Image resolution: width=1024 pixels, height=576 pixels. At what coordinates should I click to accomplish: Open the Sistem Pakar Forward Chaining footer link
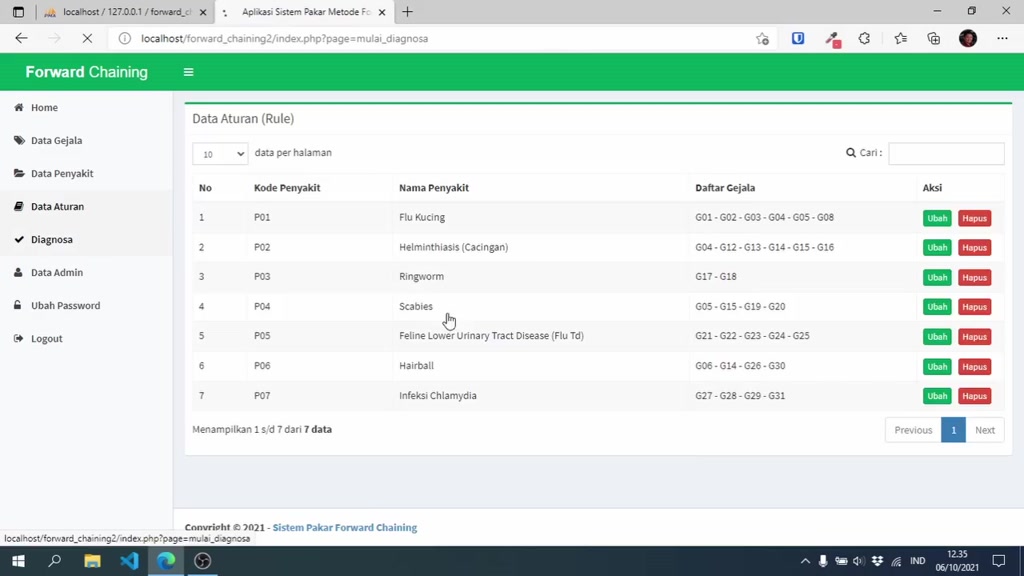pos(344,527)
